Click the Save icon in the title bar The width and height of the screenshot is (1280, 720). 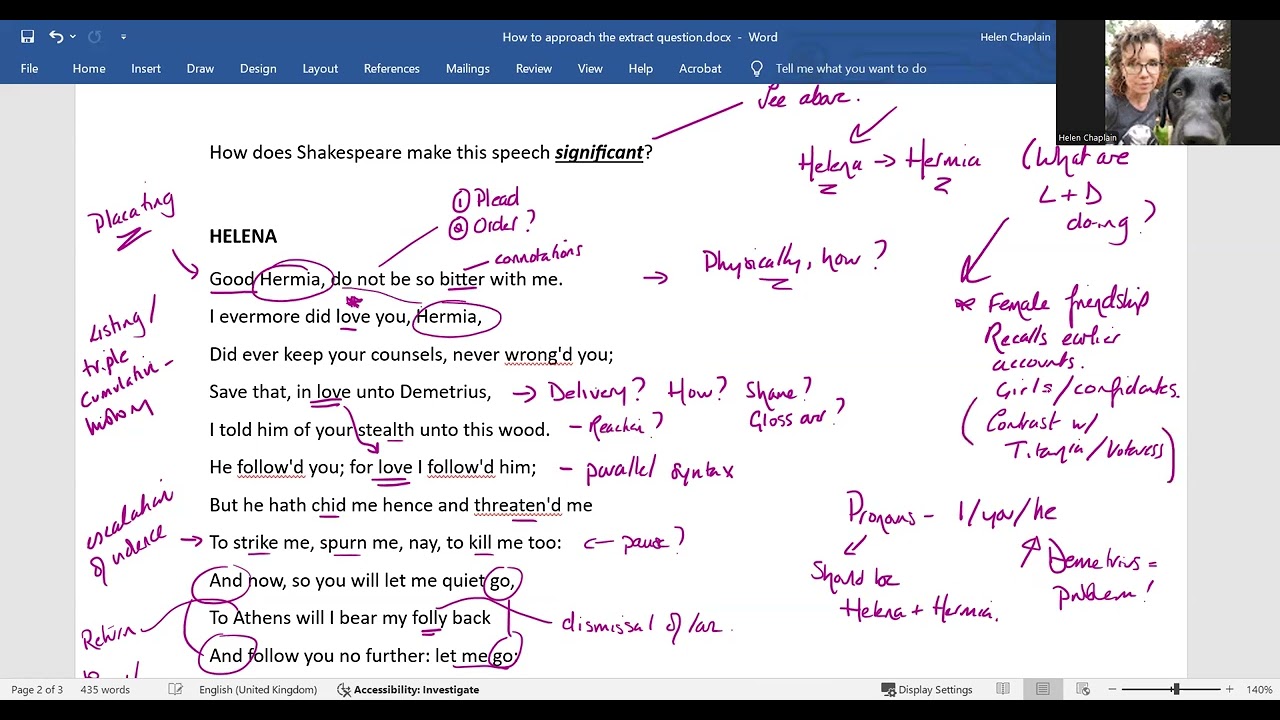point(28,37)
